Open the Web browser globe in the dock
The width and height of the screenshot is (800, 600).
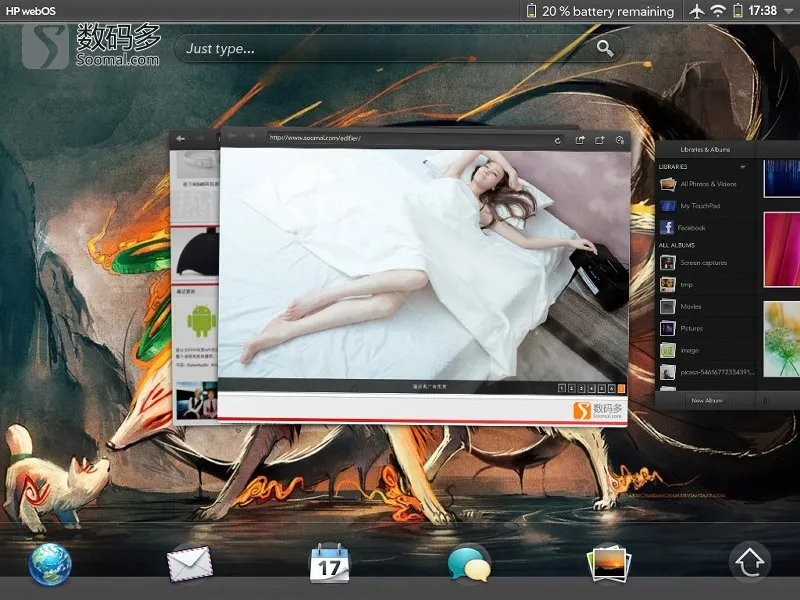tap(50, 563)
